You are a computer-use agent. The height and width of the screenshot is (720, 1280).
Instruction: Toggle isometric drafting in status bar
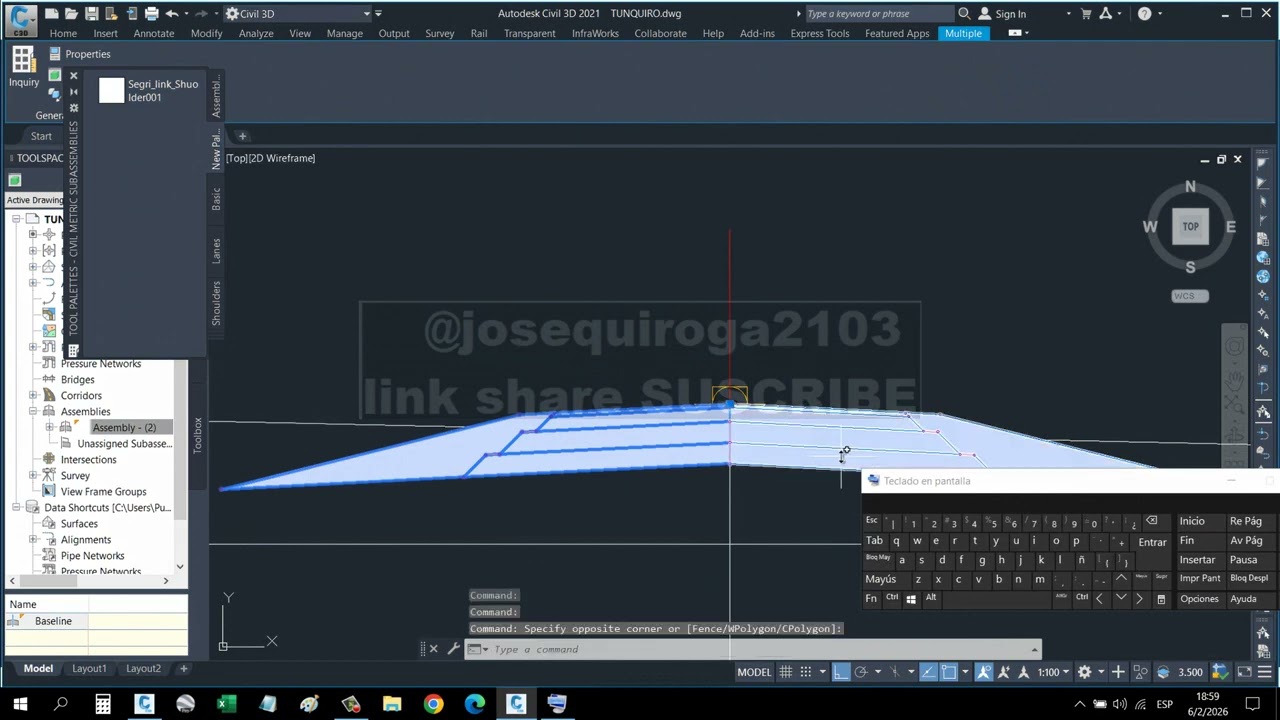click(x=894, y=672)
